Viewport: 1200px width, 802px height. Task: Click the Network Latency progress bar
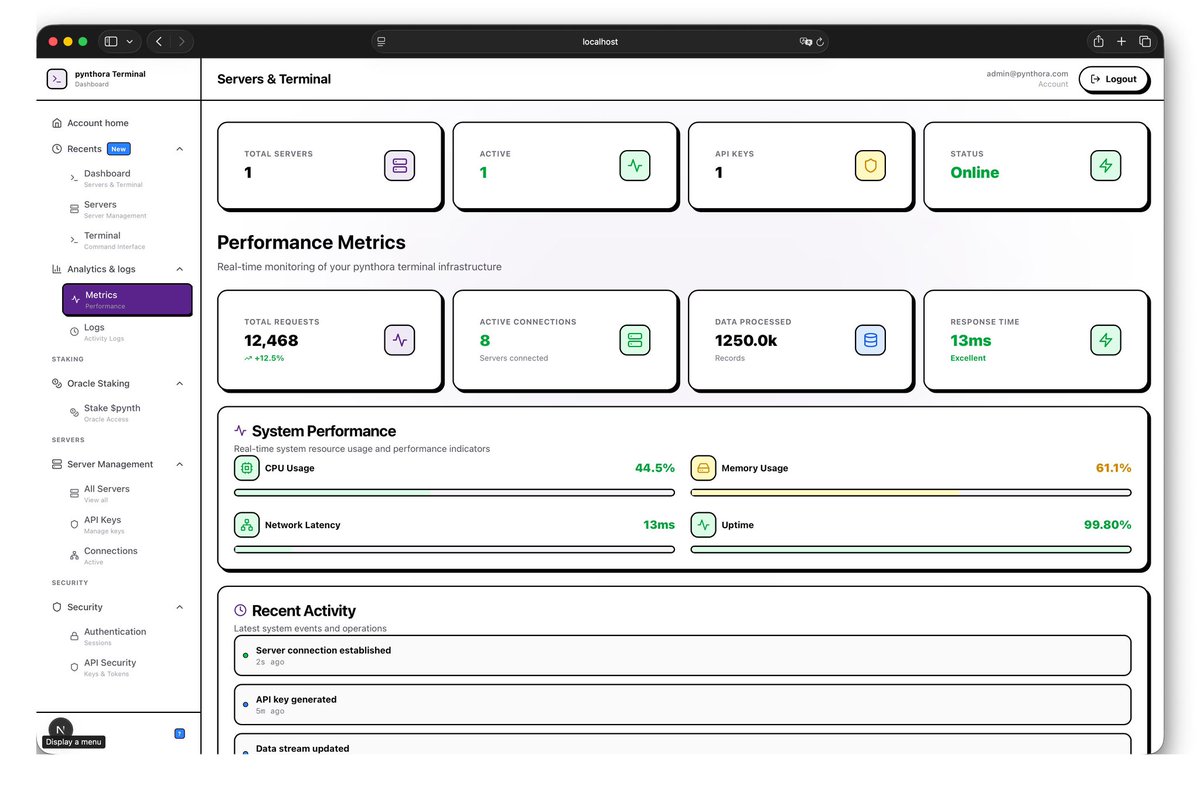454,549
